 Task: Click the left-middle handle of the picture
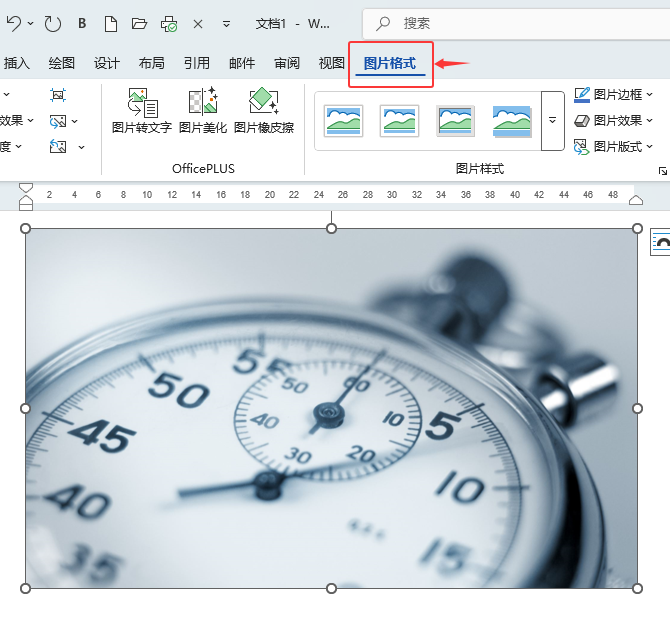(26, 409)
